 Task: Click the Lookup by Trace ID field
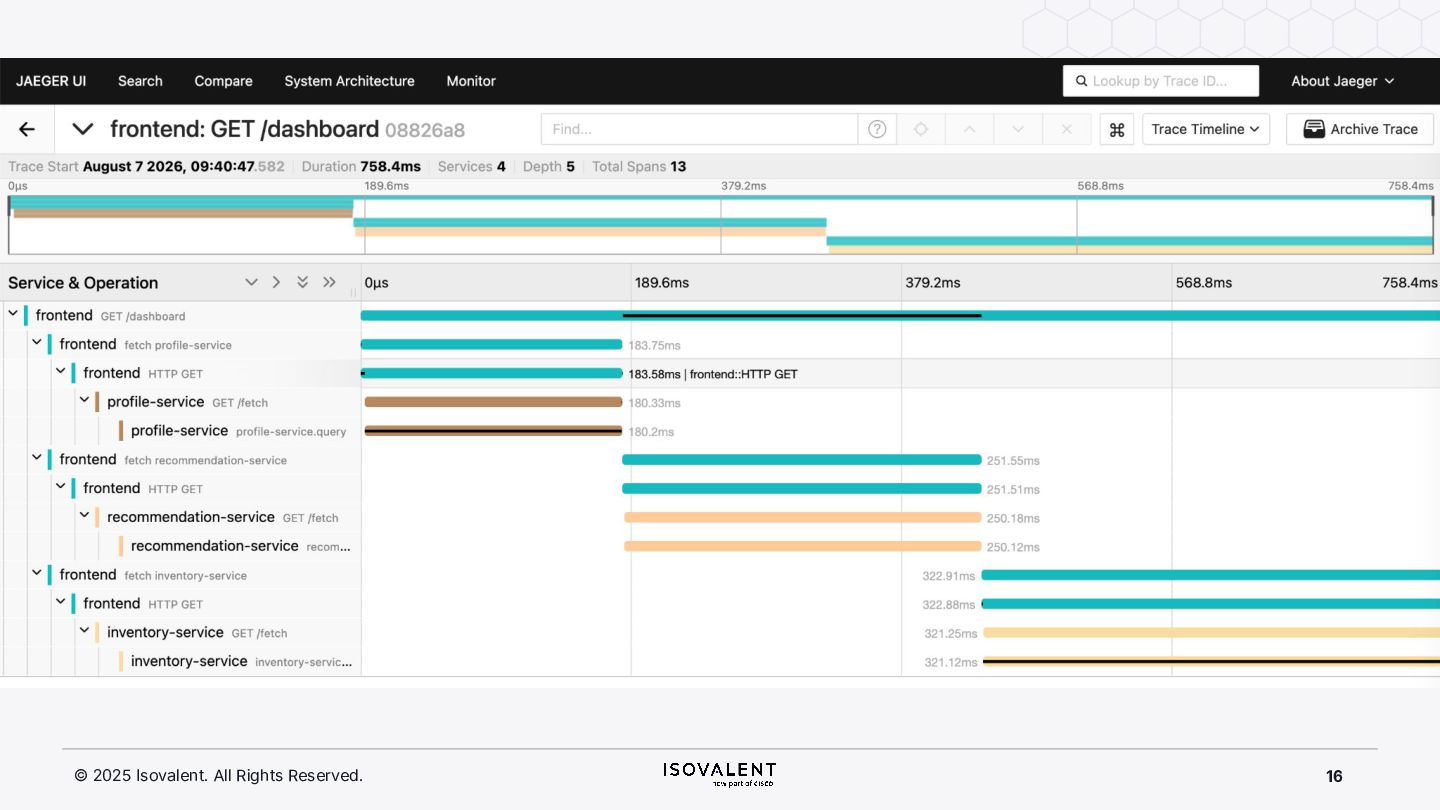click(x=1161, y=81)
